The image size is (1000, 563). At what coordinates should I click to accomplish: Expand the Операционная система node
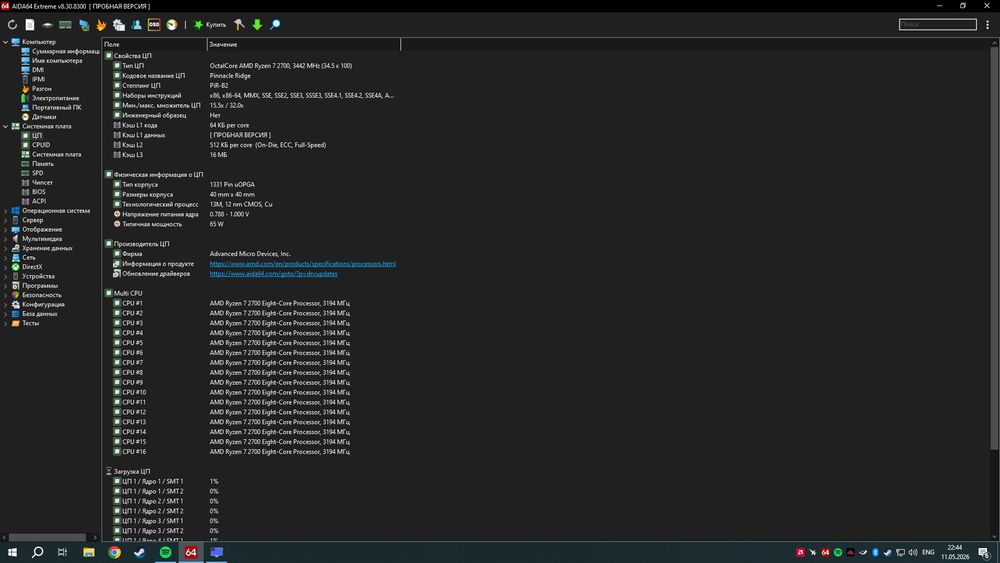(6, 211)
